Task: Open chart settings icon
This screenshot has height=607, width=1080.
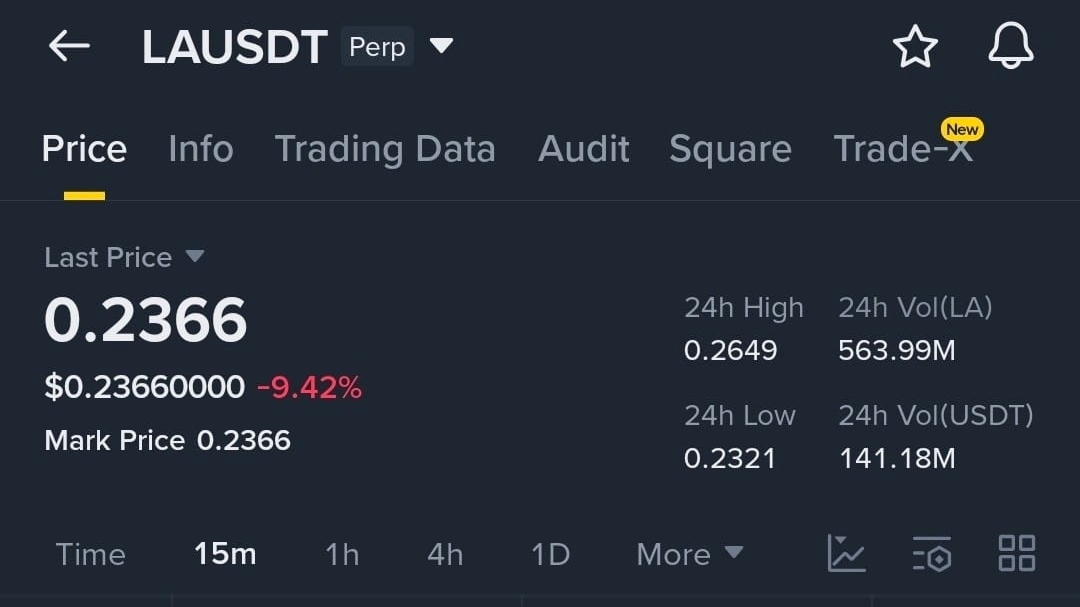Action: click(932, 553)
